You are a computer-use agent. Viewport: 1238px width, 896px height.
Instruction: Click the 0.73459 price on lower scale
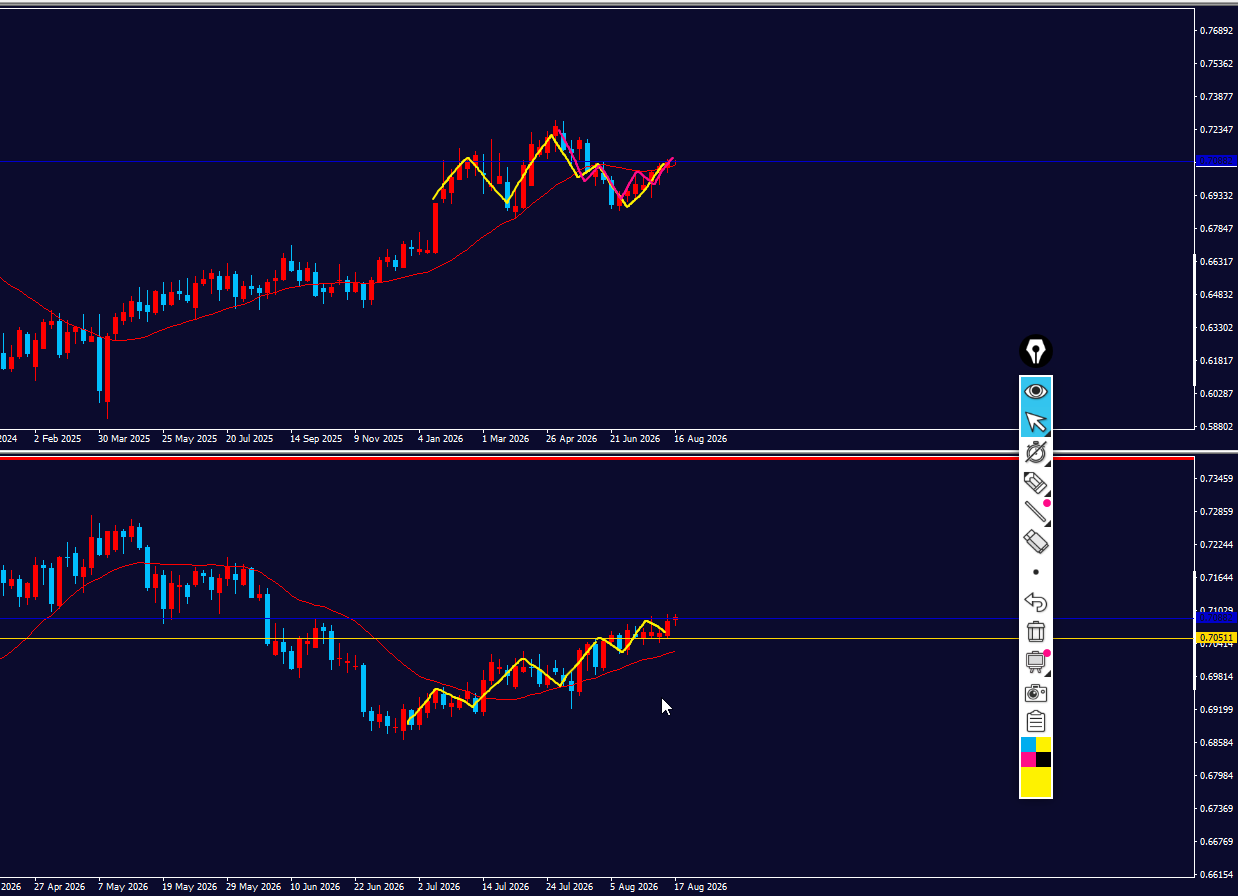point(1216,478)
